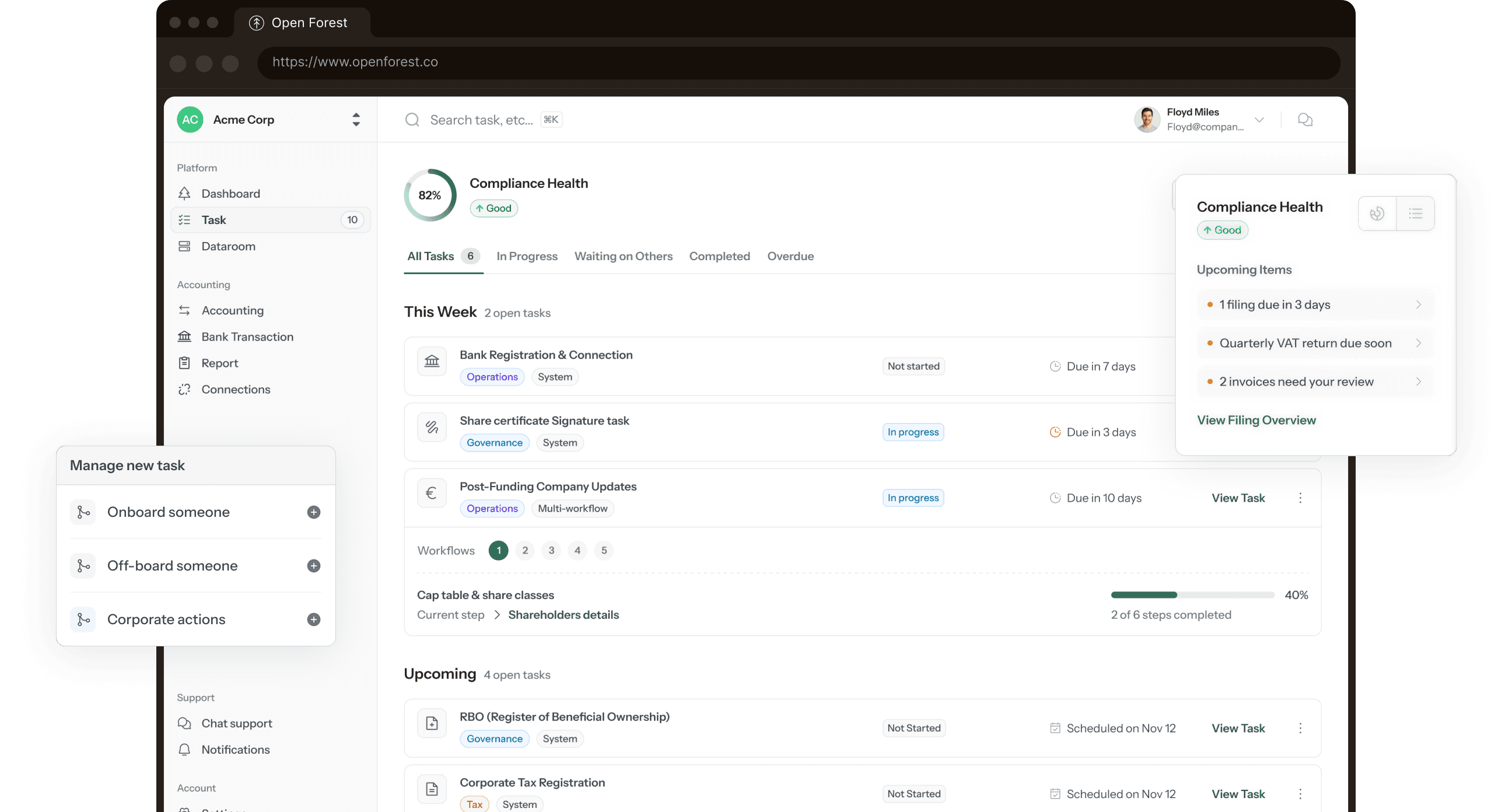
Task: Open more options for Corporate Tax Registration
Action: pyautogui.click(x=1300, y=794)
